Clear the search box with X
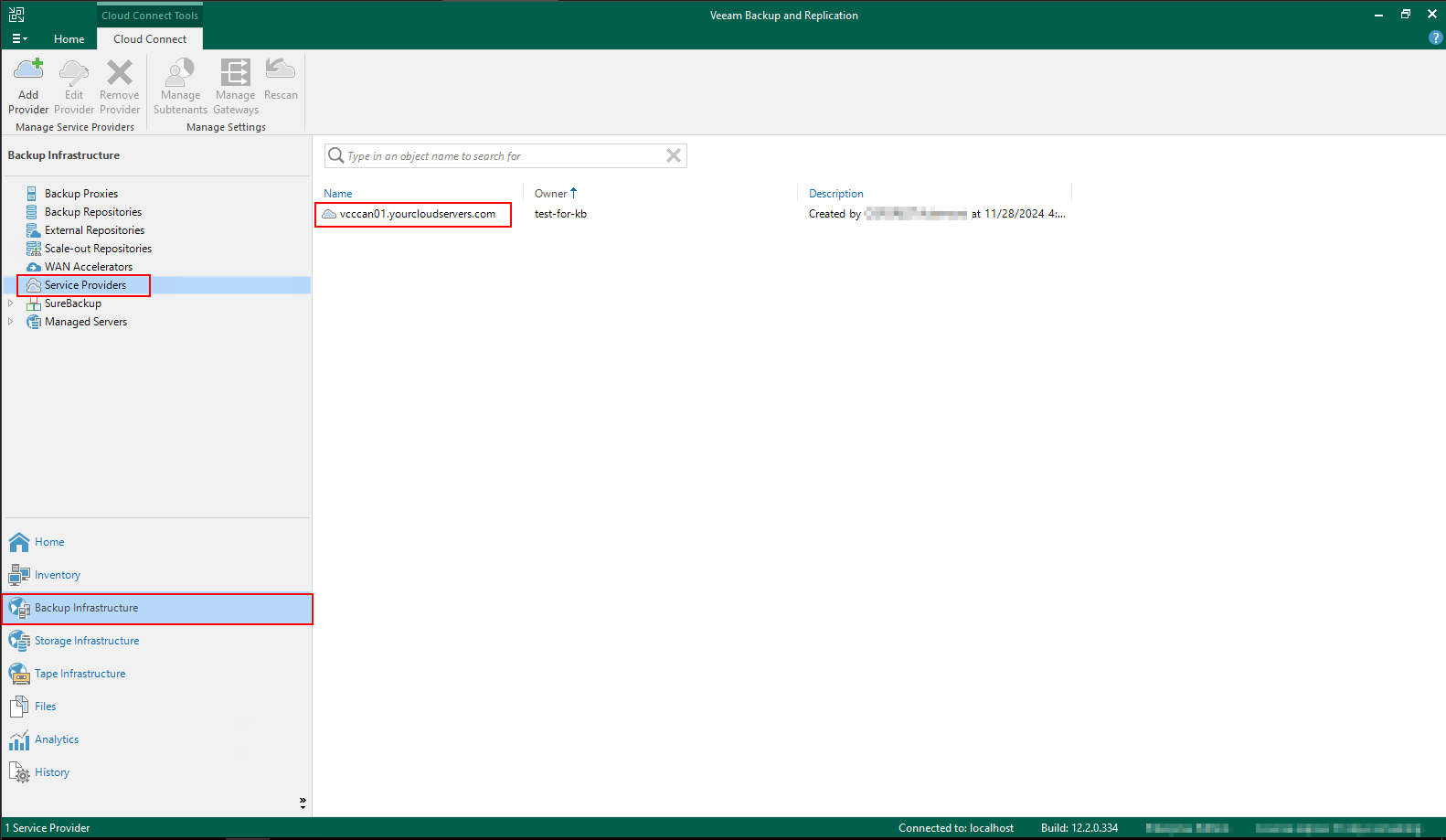 674,155
